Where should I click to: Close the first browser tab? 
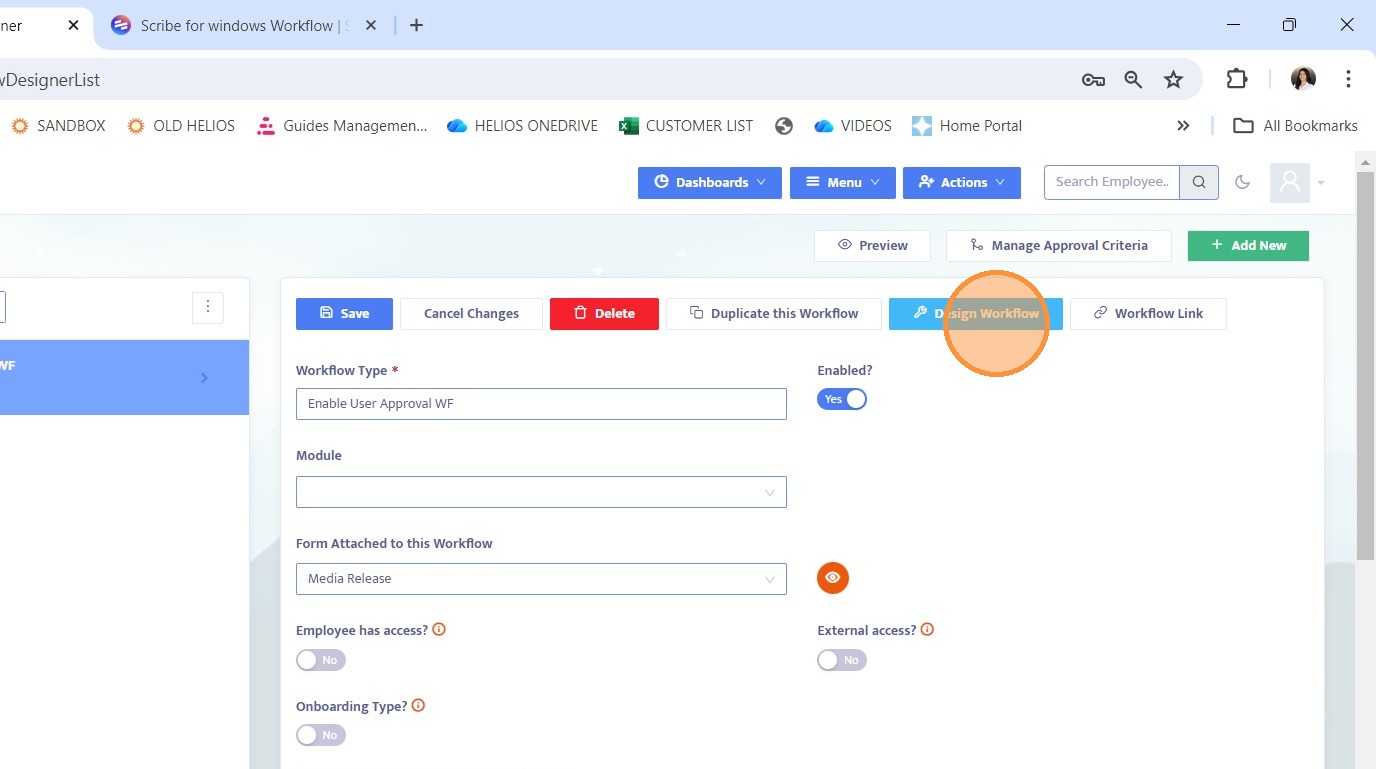coord(73,26)
